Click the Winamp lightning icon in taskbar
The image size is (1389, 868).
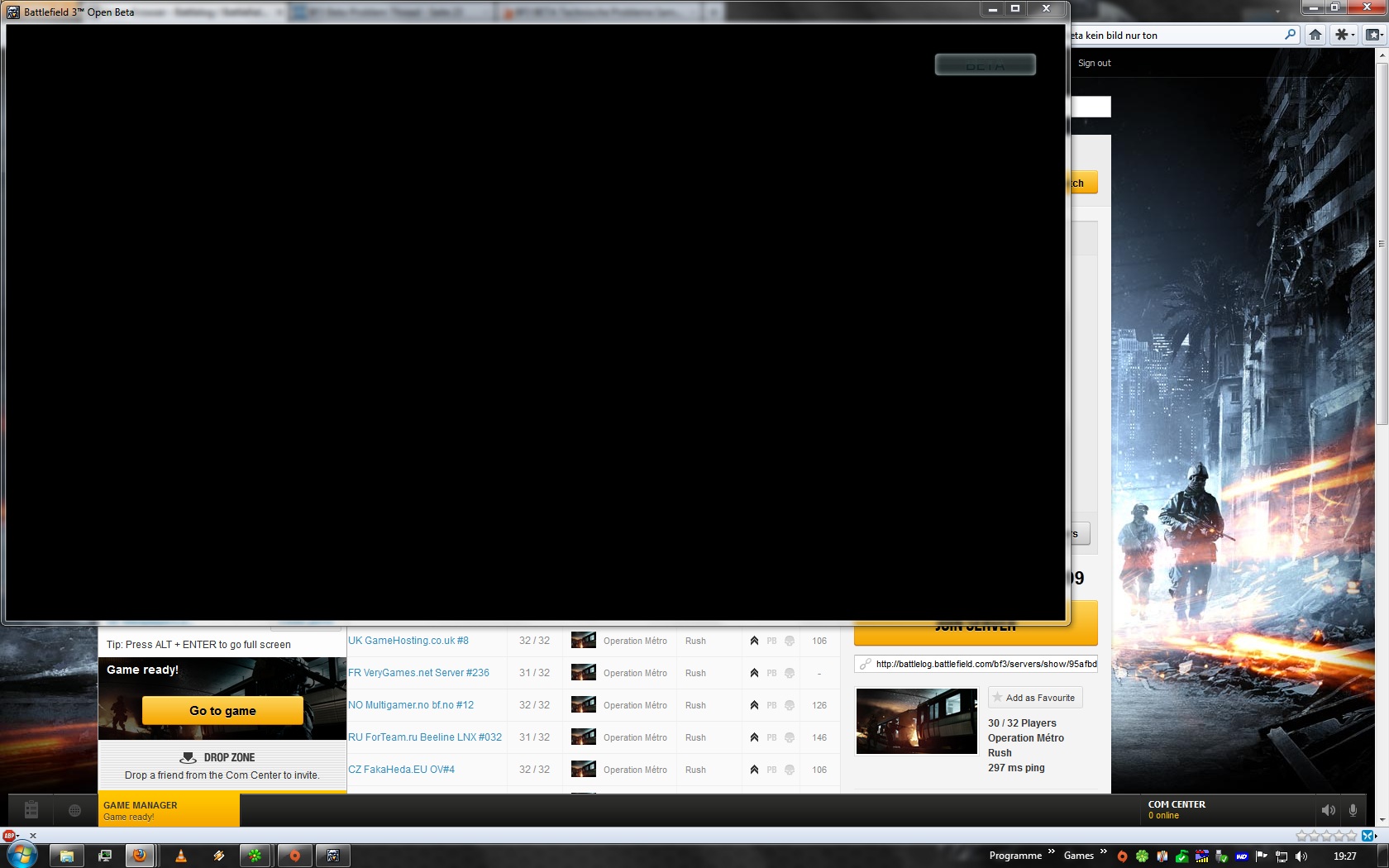coord(218,856)
